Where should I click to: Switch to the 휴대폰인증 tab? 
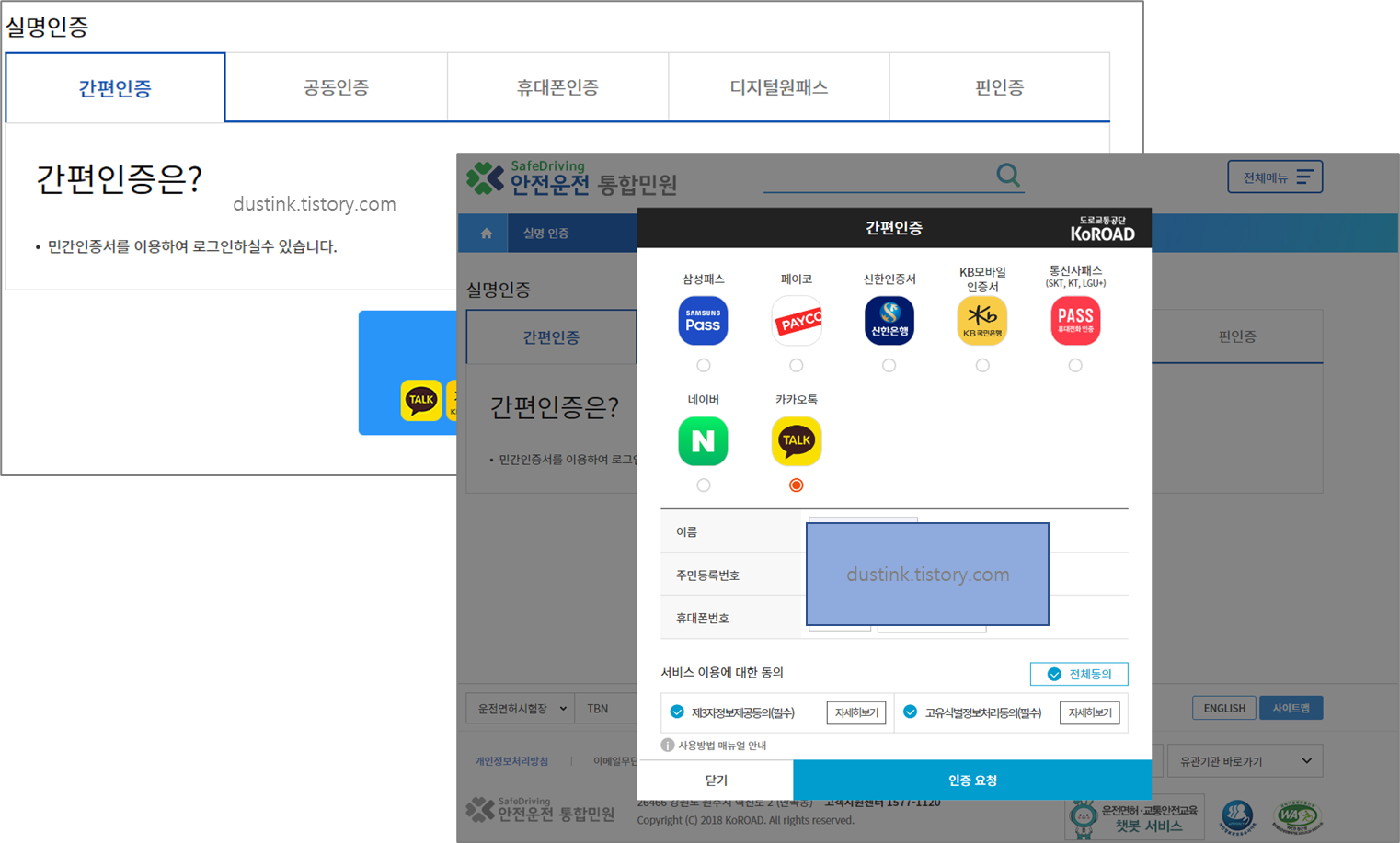pyautogui.click(x=557, y=87)
